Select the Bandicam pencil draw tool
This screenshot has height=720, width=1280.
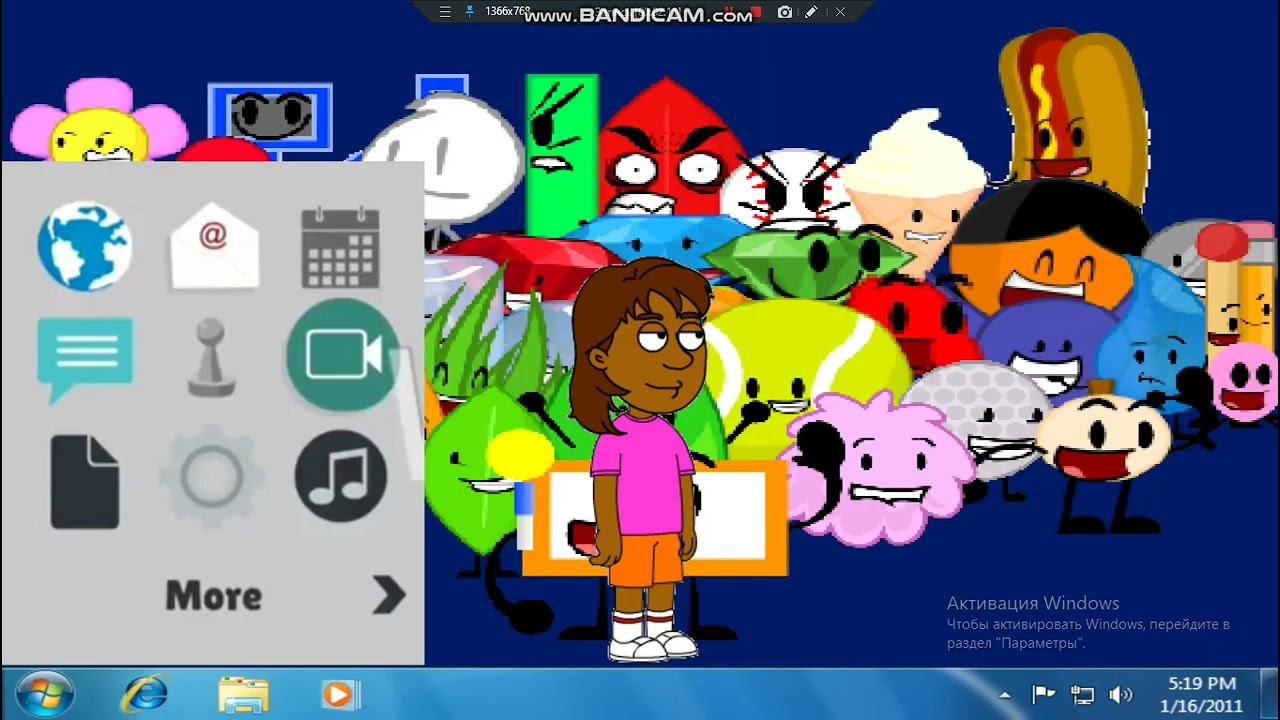811,12
